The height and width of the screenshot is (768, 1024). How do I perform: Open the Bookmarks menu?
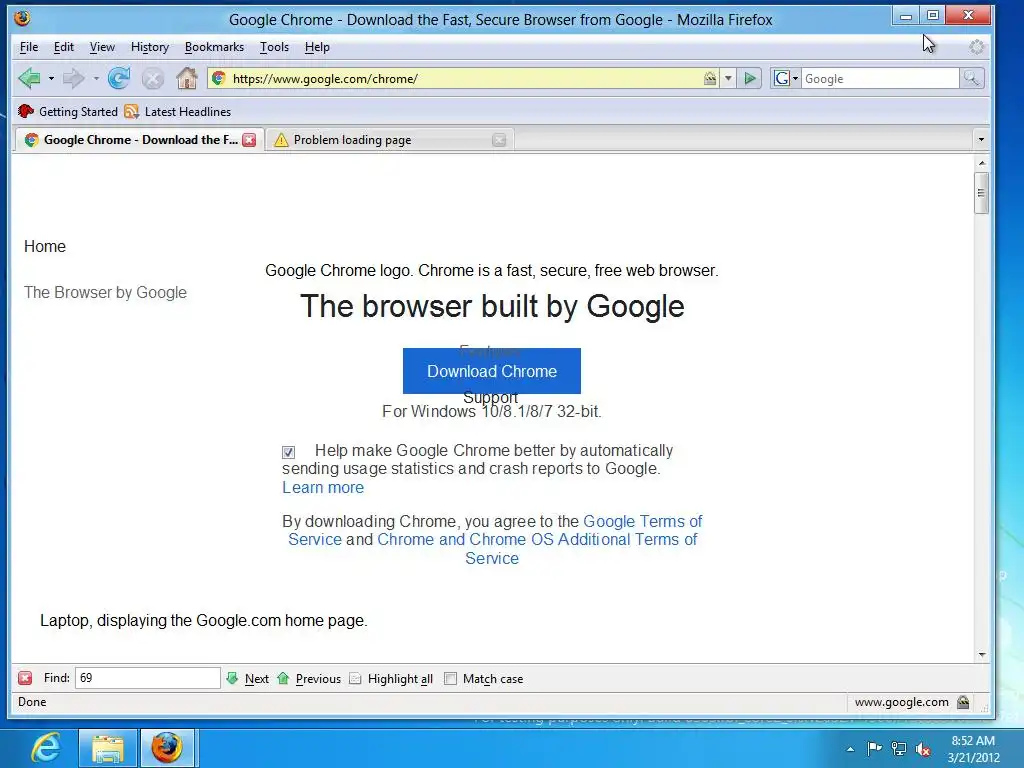214,47
